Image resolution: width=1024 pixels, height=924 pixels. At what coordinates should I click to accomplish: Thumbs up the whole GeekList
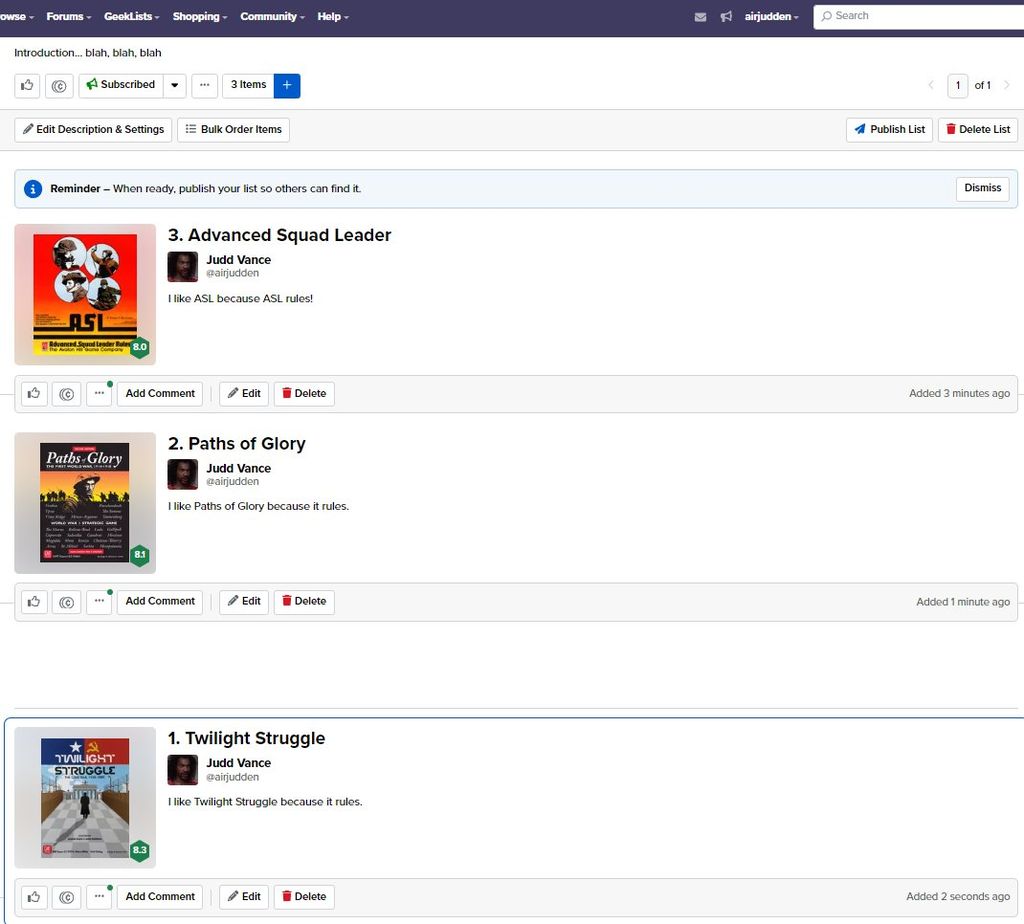pyautogui.click(x=27, y=86)
